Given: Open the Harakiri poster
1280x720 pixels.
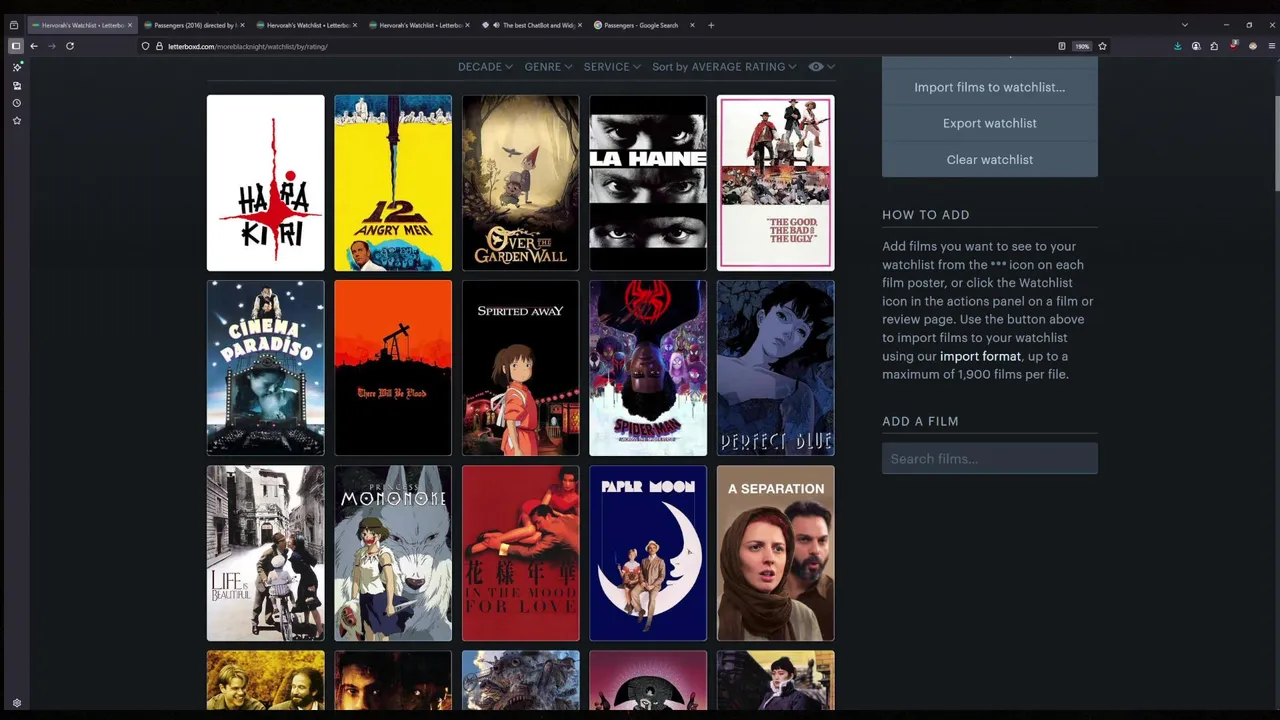Looking at the screenshot, I should tap(266, 183).
